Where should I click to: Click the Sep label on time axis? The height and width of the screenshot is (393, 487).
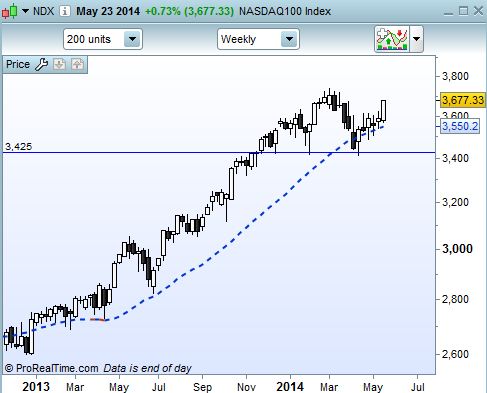click(202, 387)
